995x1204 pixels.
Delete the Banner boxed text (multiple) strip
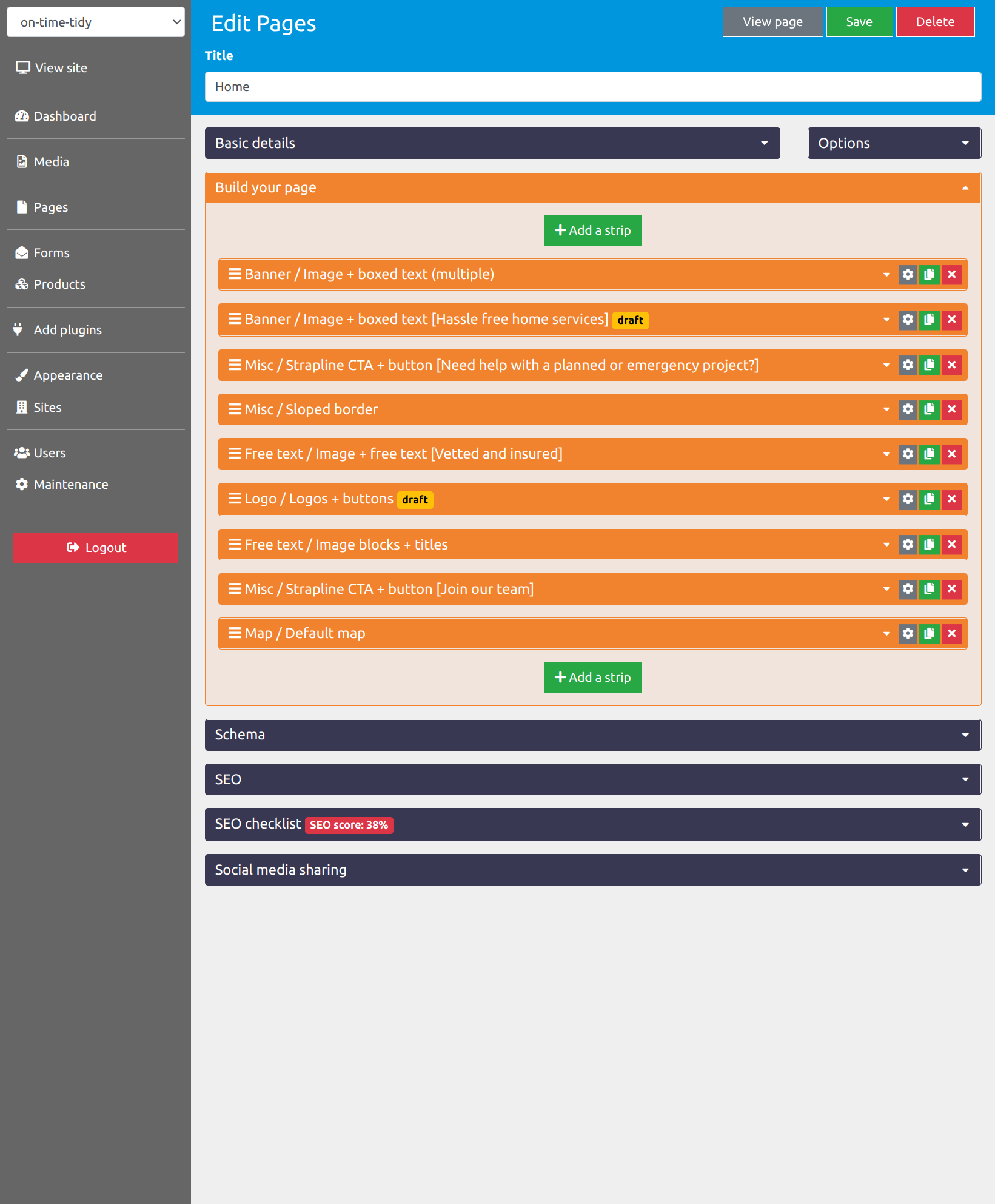click(x=952, y=275)
